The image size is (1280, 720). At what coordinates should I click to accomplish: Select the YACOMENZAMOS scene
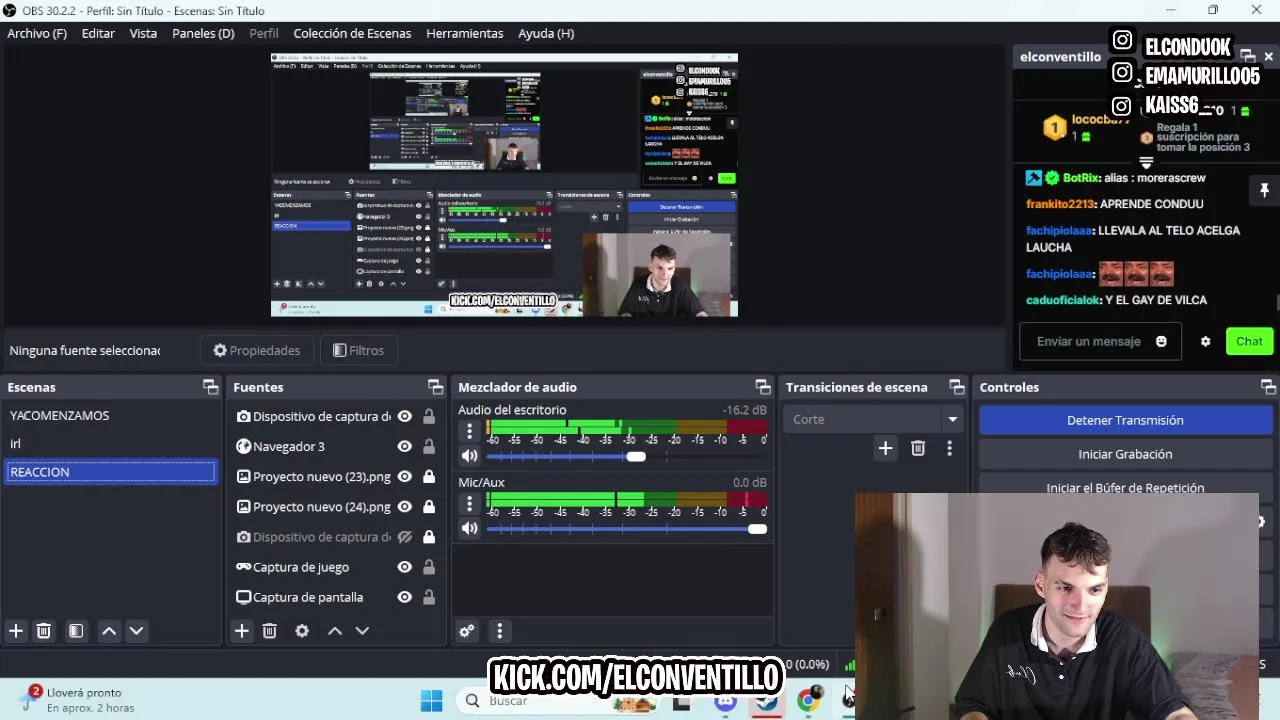(x=110, y=415)
